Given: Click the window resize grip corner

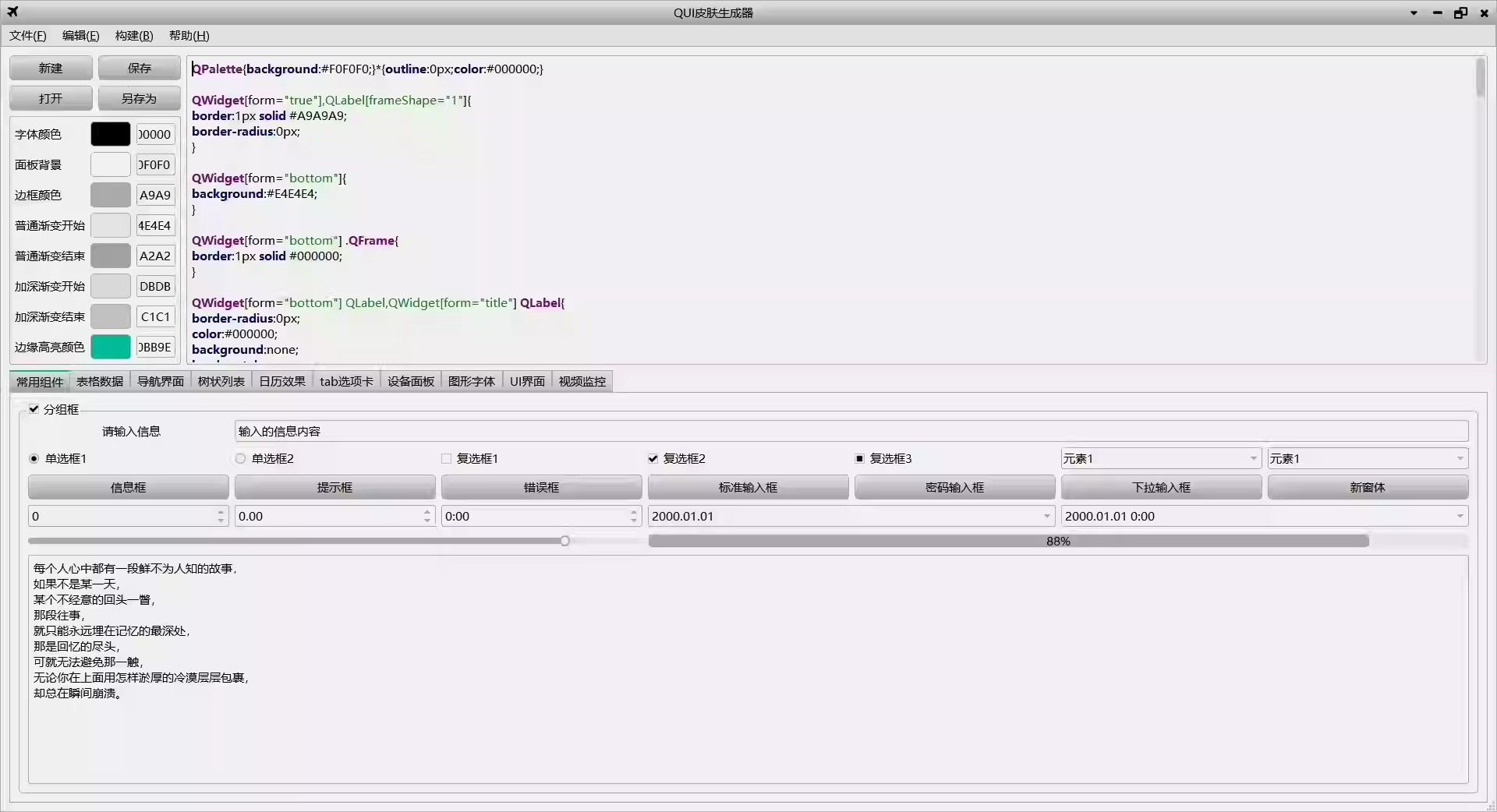Looking at the screenshot, I should click(x=1490, y=805).
